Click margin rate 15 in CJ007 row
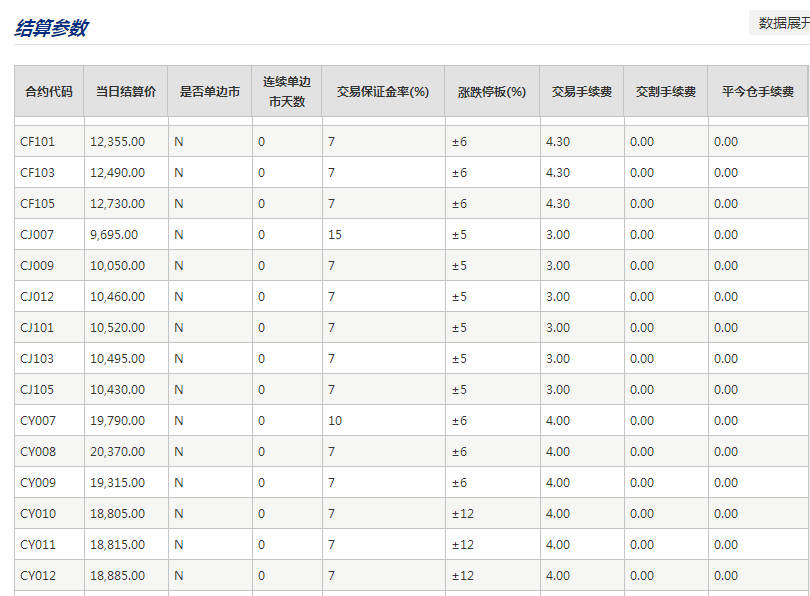Image resolution: width=810 pixels, height=596 pixels. click(335, 234)
